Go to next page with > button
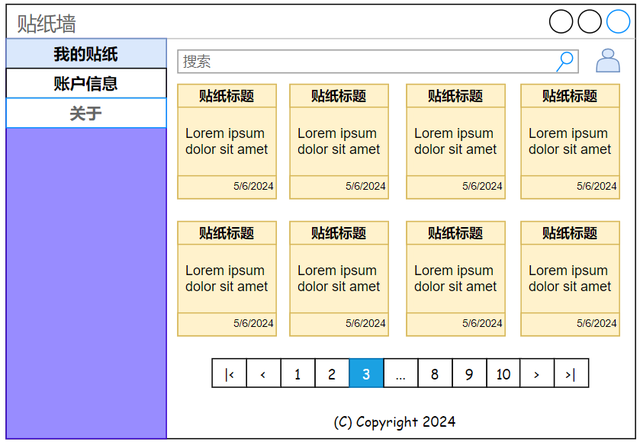Viewport: 640px width, 442px height. pyautogui.click(x=537, y=373)
